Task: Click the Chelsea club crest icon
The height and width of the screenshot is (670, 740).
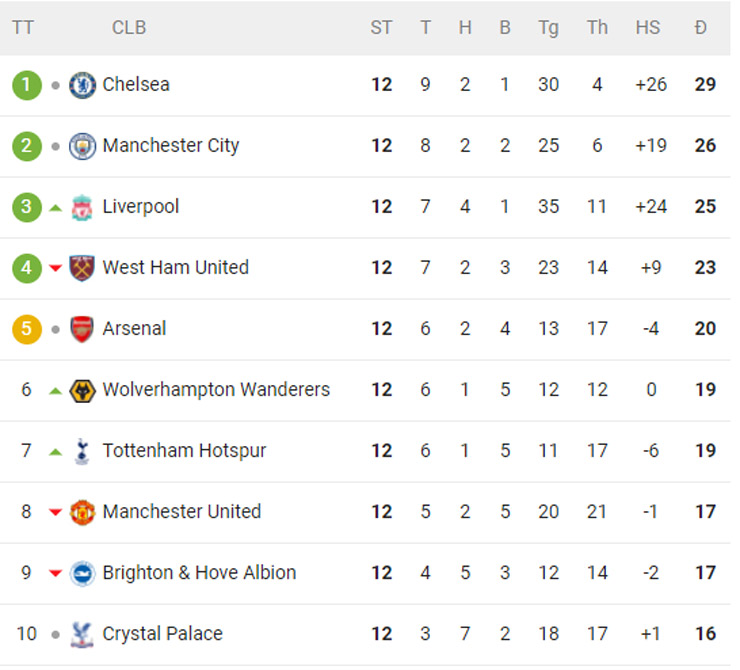Action: click(82, 85)
